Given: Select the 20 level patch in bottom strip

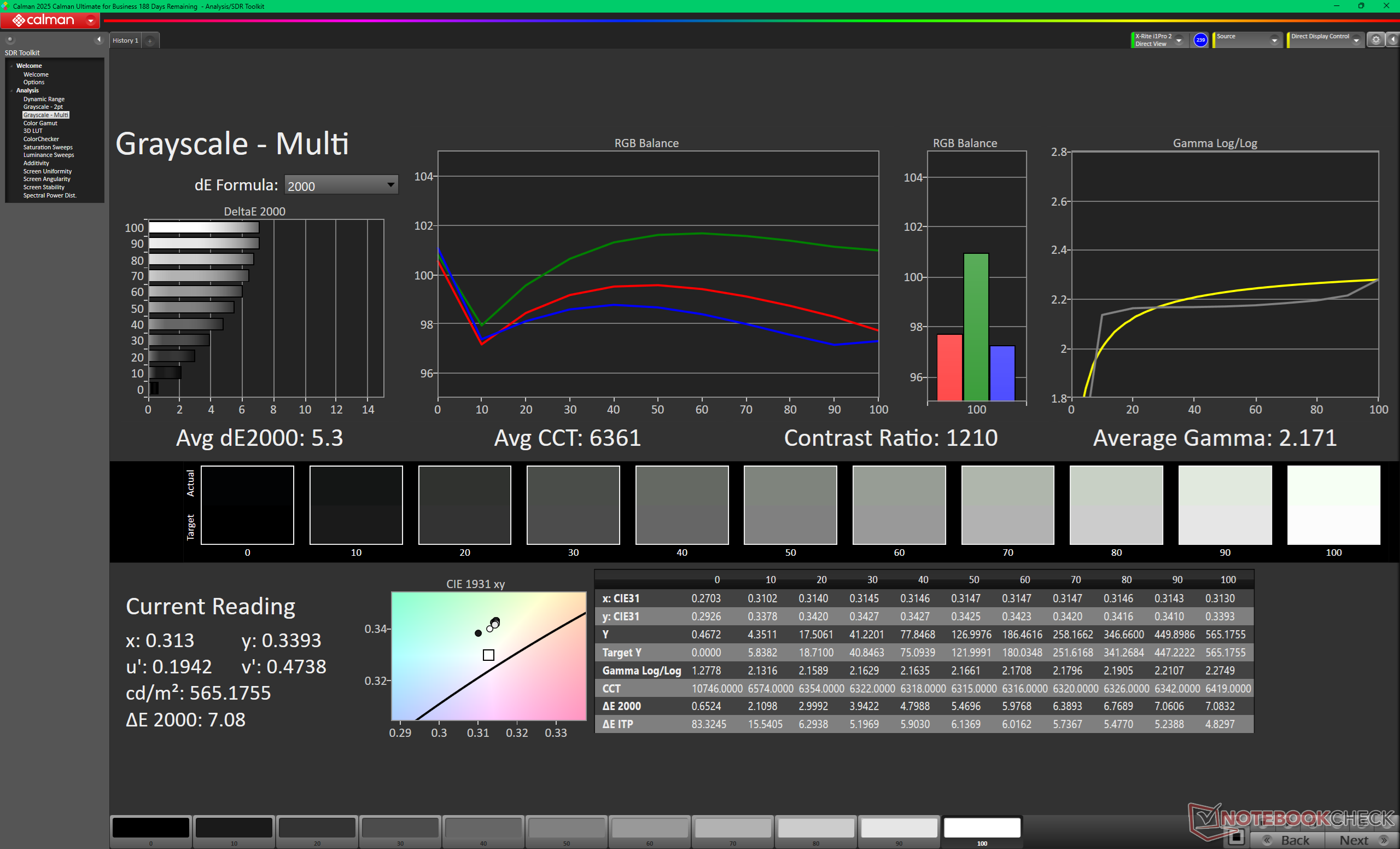Looking at the screenshot, I should [317, 831].
